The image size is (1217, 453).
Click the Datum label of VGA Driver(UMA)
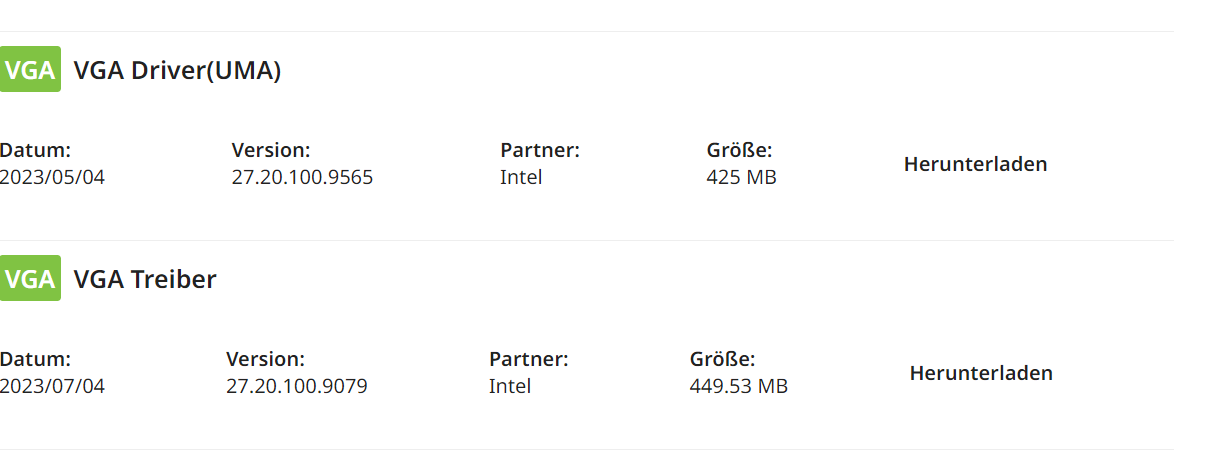[x=36, y=151]
